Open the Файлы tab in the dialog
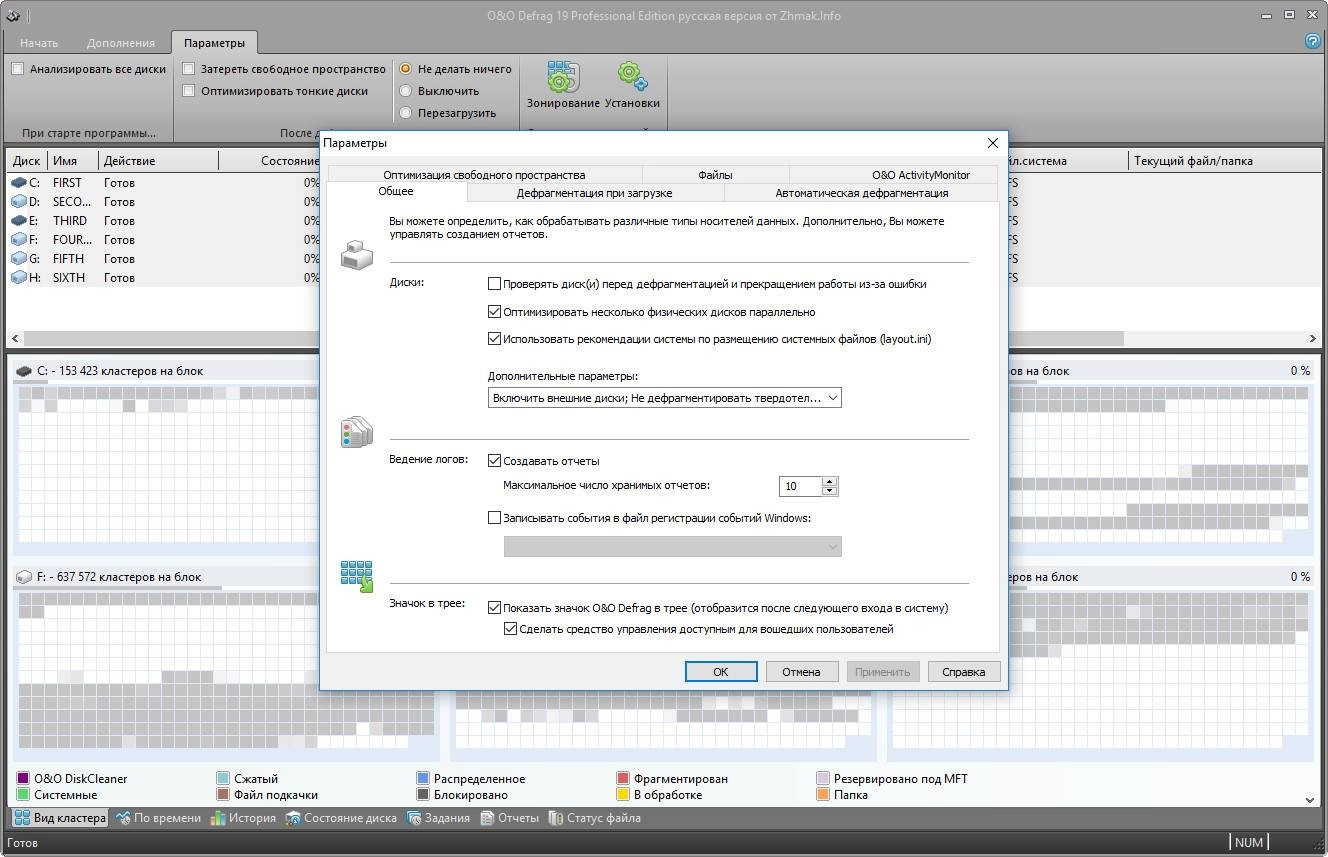 point(715,175)
